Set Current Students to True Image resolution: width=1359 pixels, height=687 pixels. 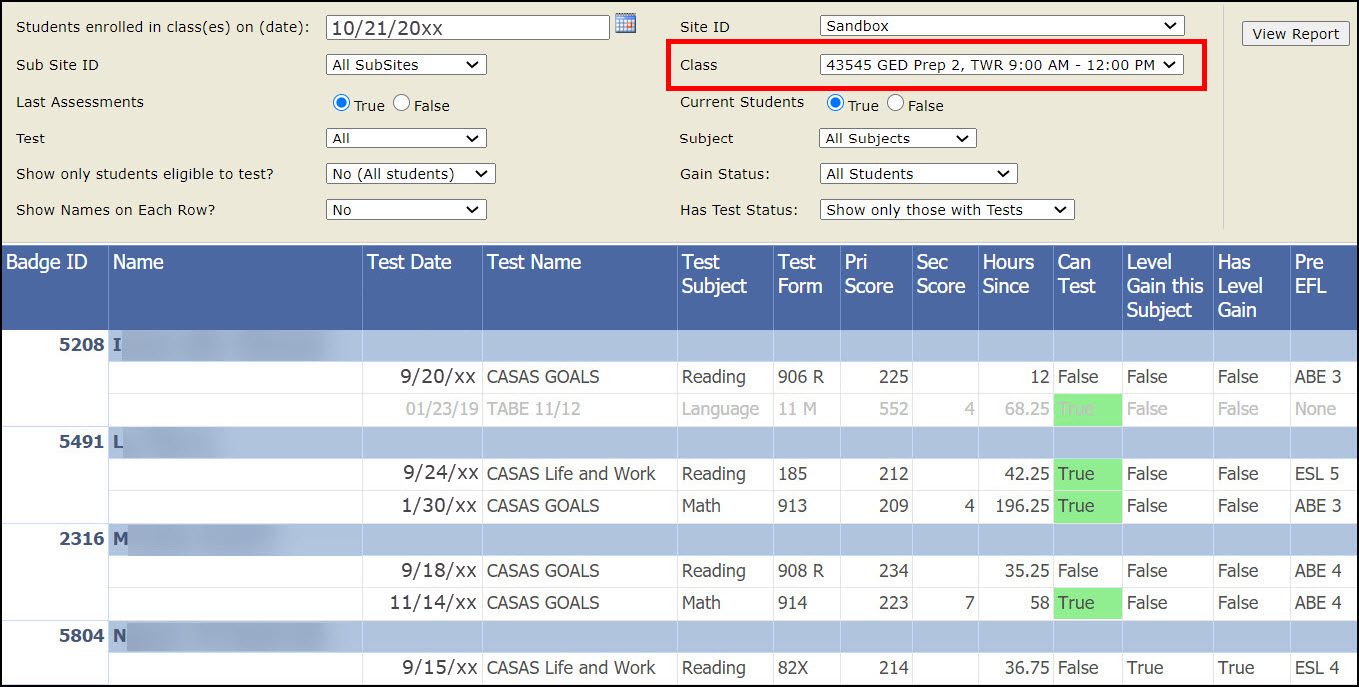click(x=836, y=103)
